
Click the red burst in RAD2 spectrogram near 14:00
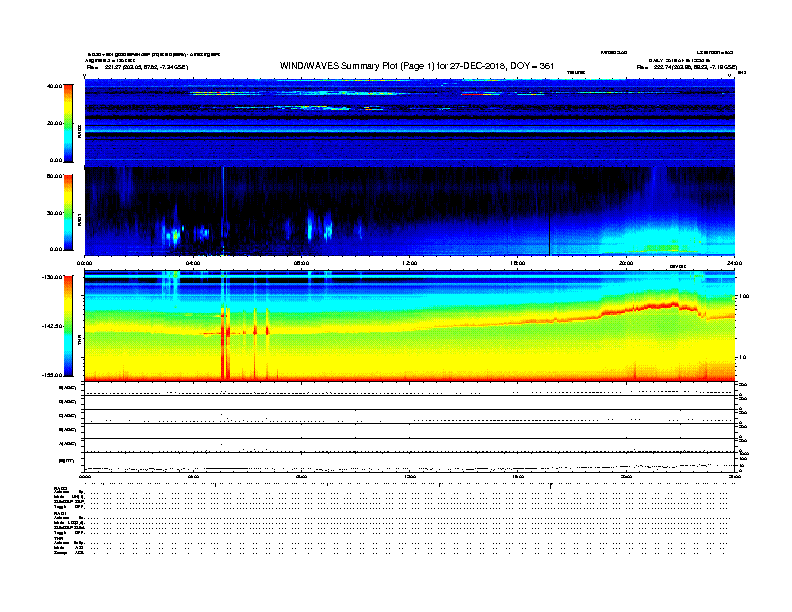click(475, 94)
